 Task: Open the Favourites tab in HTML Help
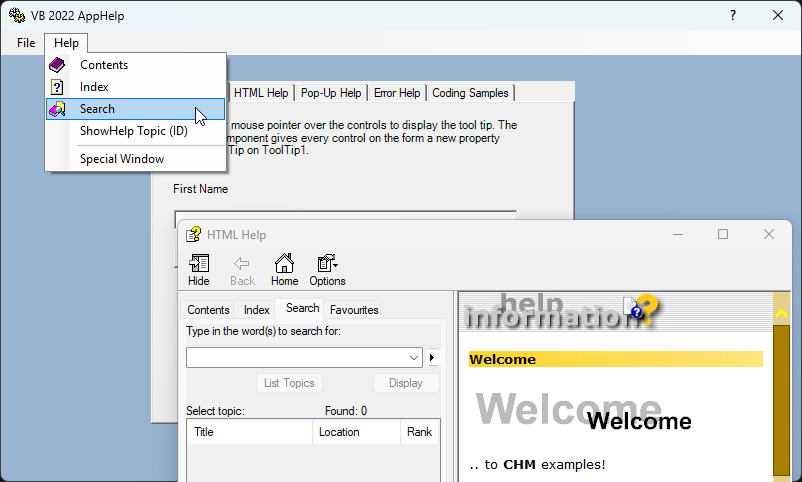354,310
